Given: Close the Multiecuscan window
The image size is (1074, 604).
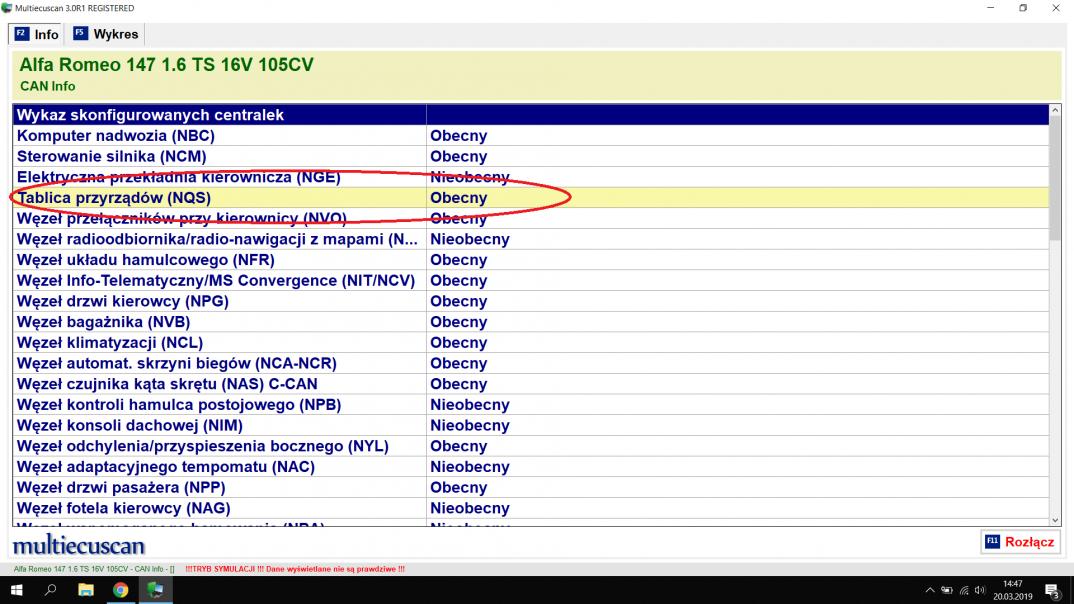Looking at the screenshot, I should click(1056, 8).
